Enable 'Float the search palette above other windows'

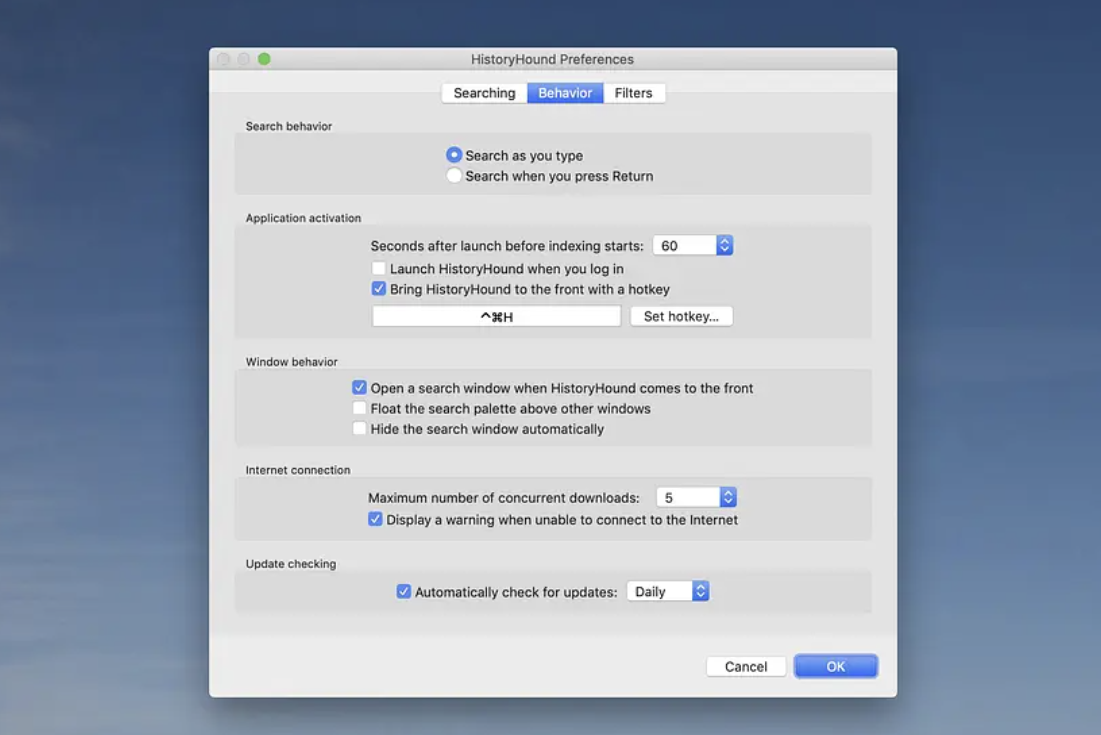coord(359,408)
